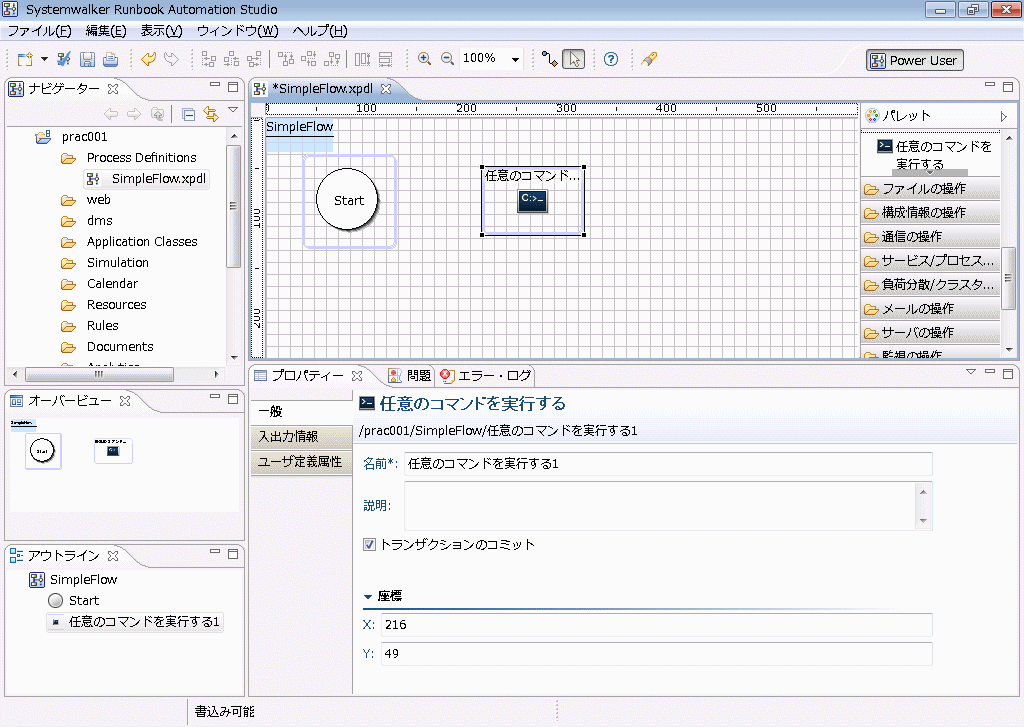This screenshot has width=1024, height=727.
Task: Expand the 構成情報の操作 palette drawer
Action: click(931, 213)
